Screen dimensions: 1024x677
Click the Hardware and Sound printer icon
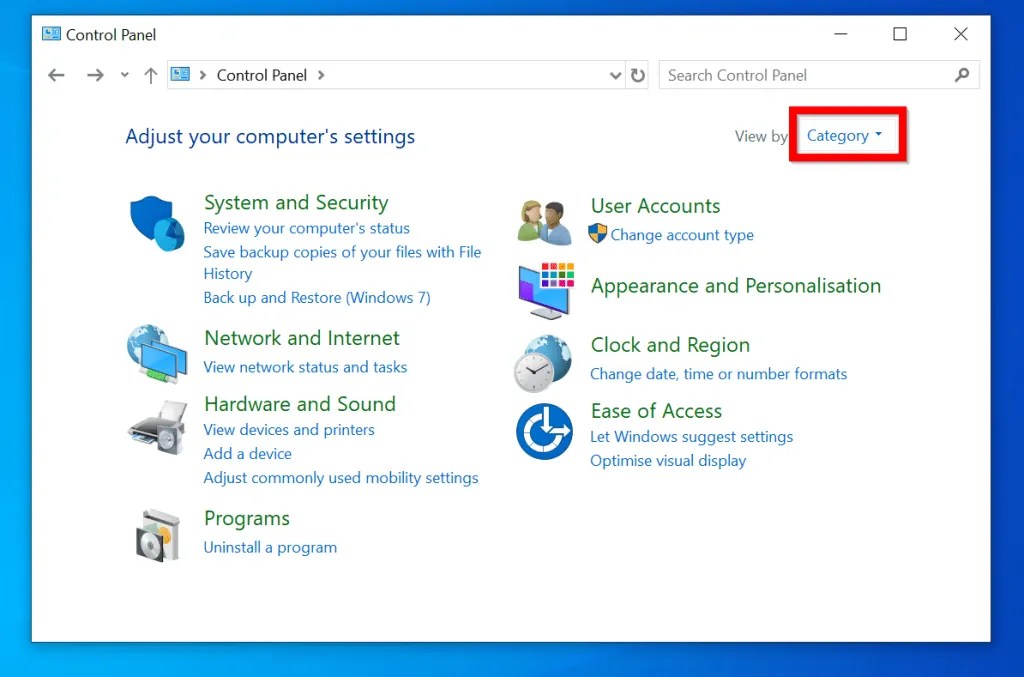click(157, 426)
